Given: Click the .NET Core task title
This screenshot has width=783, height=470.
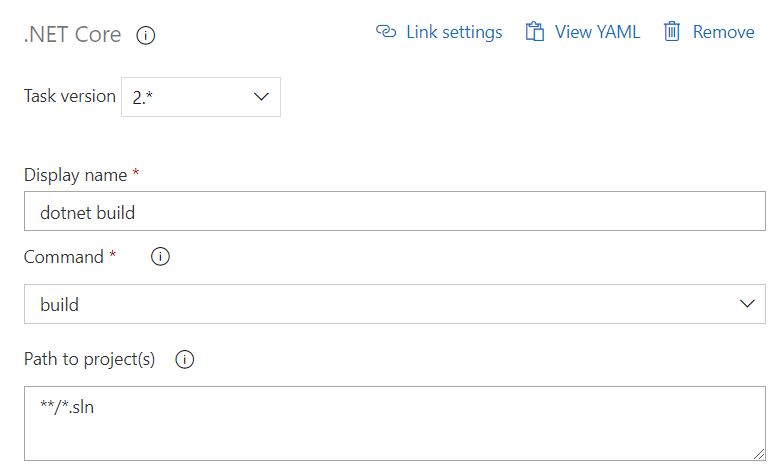Looking at the screenshot, I should (x=72, y=34).
